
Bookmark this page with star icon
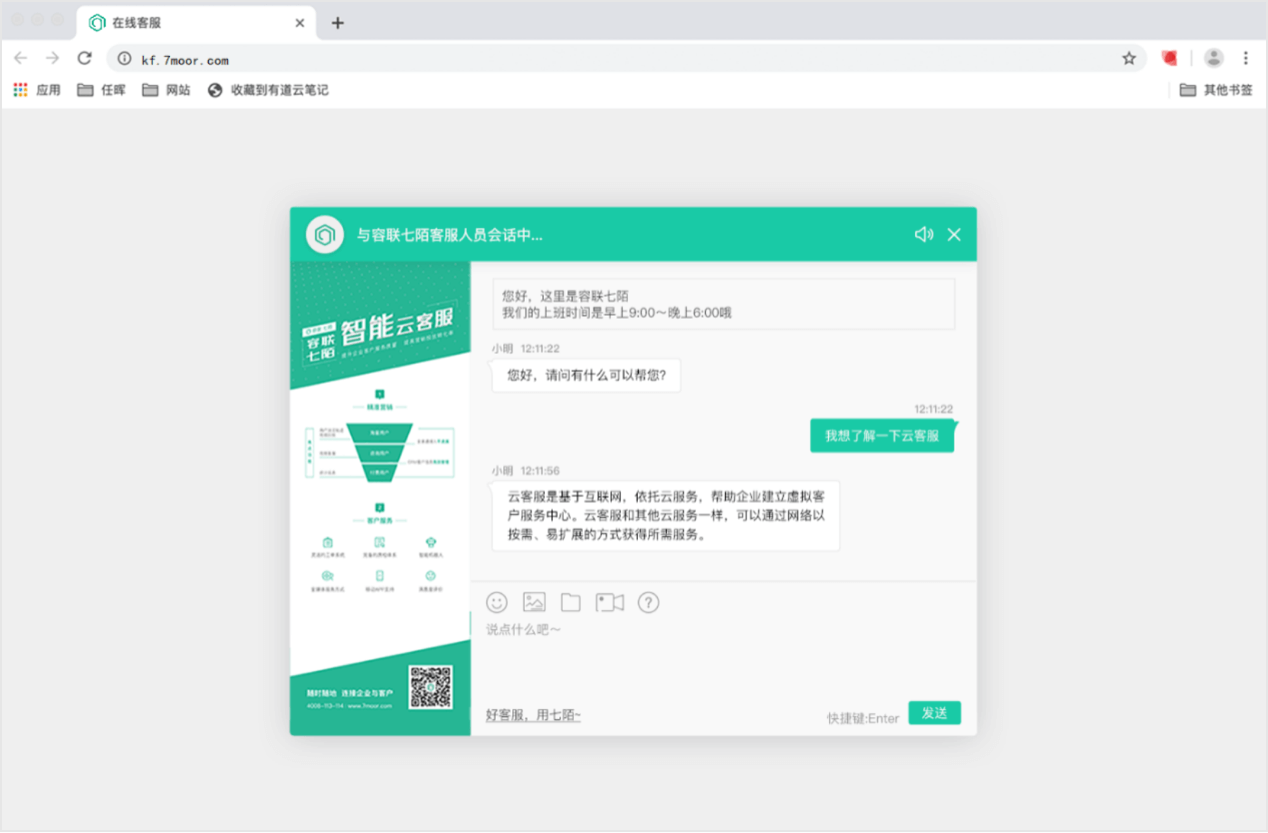[x=1129, y=59]
